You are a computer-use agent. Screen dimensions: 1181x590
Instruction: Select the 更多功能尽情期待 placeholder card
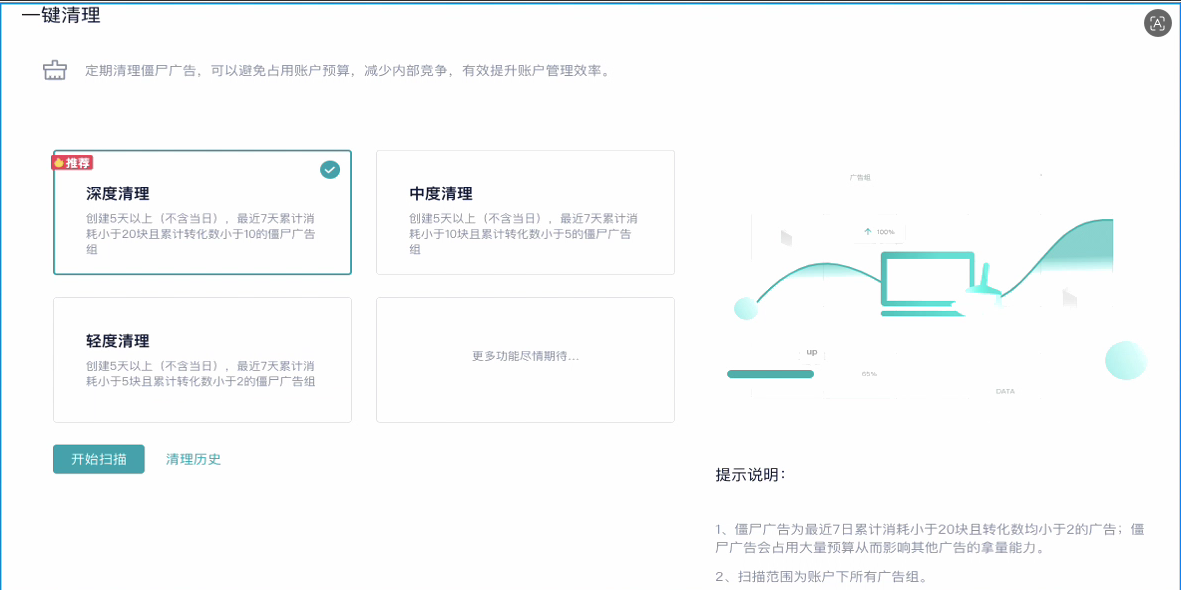(x=525, y=359)
